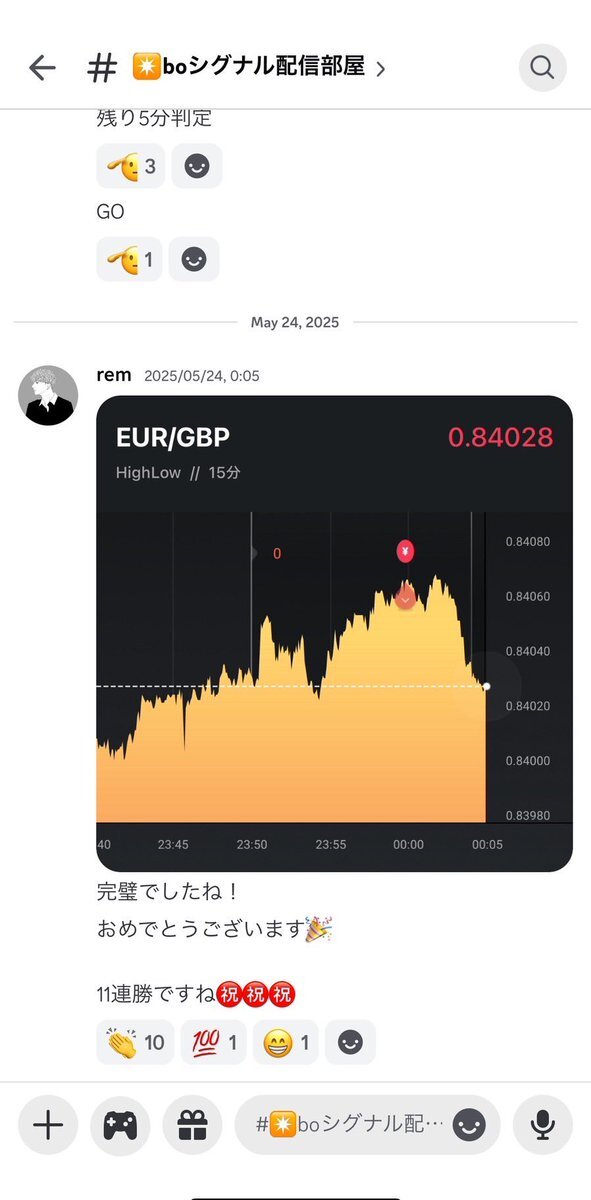Image resolution: width=591 pixels, height=1200 pixels.
Task: Toggle the 100 emoji reaction
Action: (x=213, y=1042)
